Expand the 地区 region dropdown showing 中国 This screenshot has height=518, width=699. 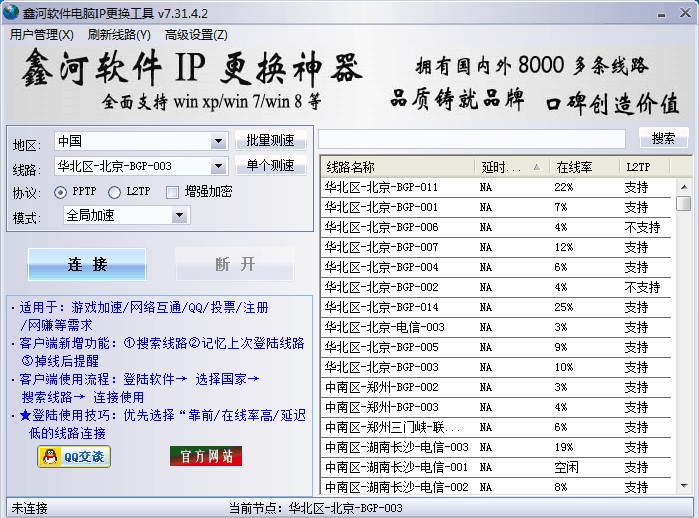coord(218,142)
